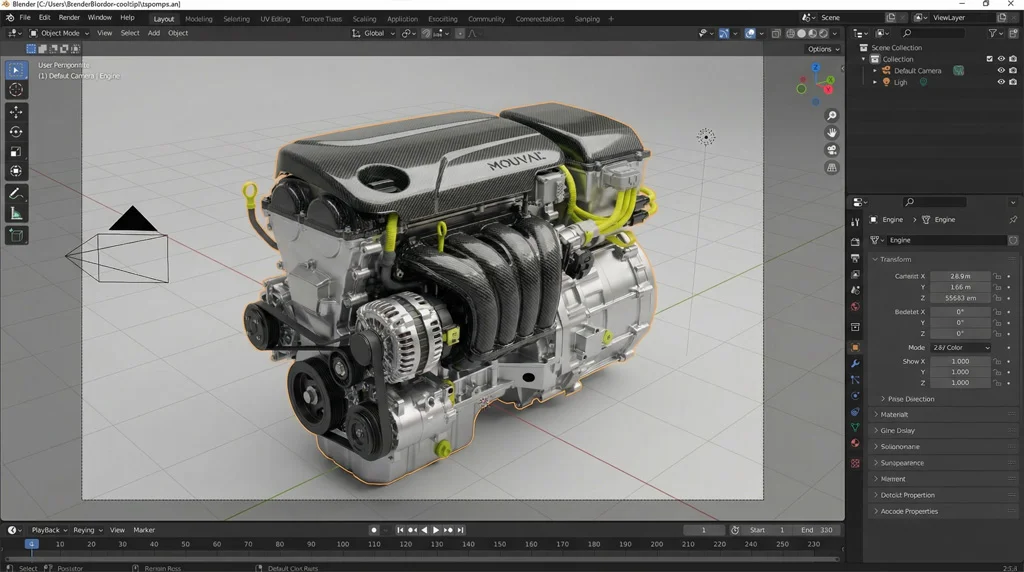The width and height of the screenshot is (1024, 572).
Task: Hide the Default Camera with eye icon
Action: tap(1001, 71)
